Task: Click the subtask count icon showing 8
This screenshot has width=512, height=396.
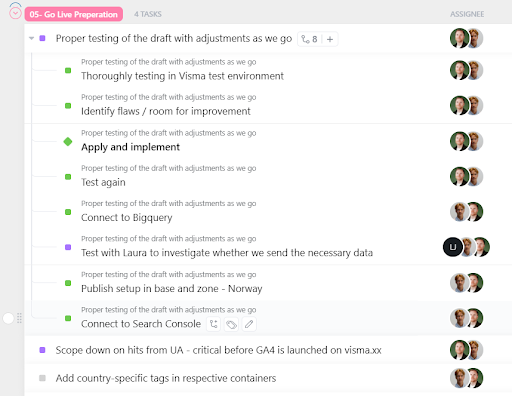Action: point(309,39)
